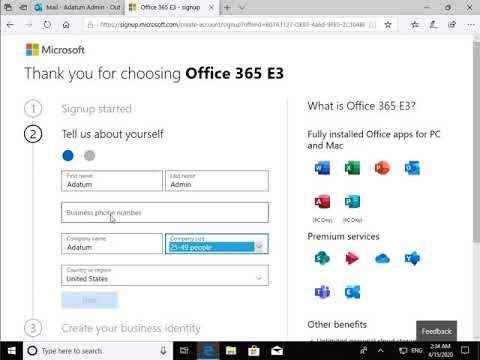Set aside these tabs
Image resolution: width=480 pixels, height=360 pixels.
pyautogui.click(x=23, y=7)
